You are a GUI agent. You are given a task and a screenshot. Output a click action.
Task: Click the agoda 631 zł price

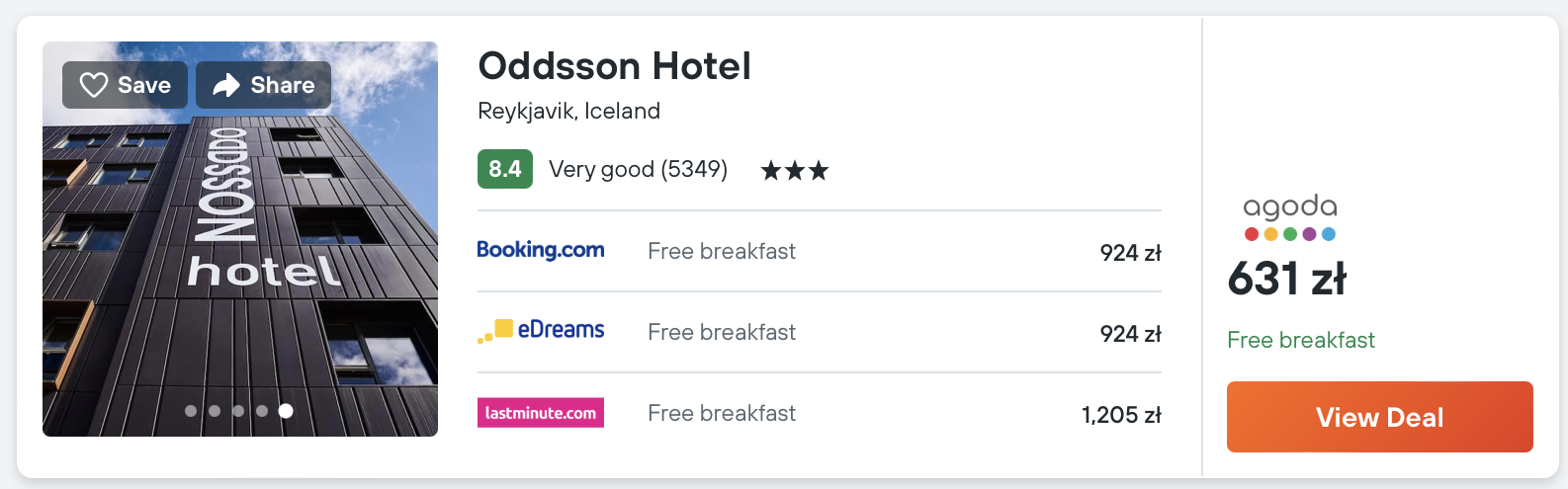coord(1286,279)
